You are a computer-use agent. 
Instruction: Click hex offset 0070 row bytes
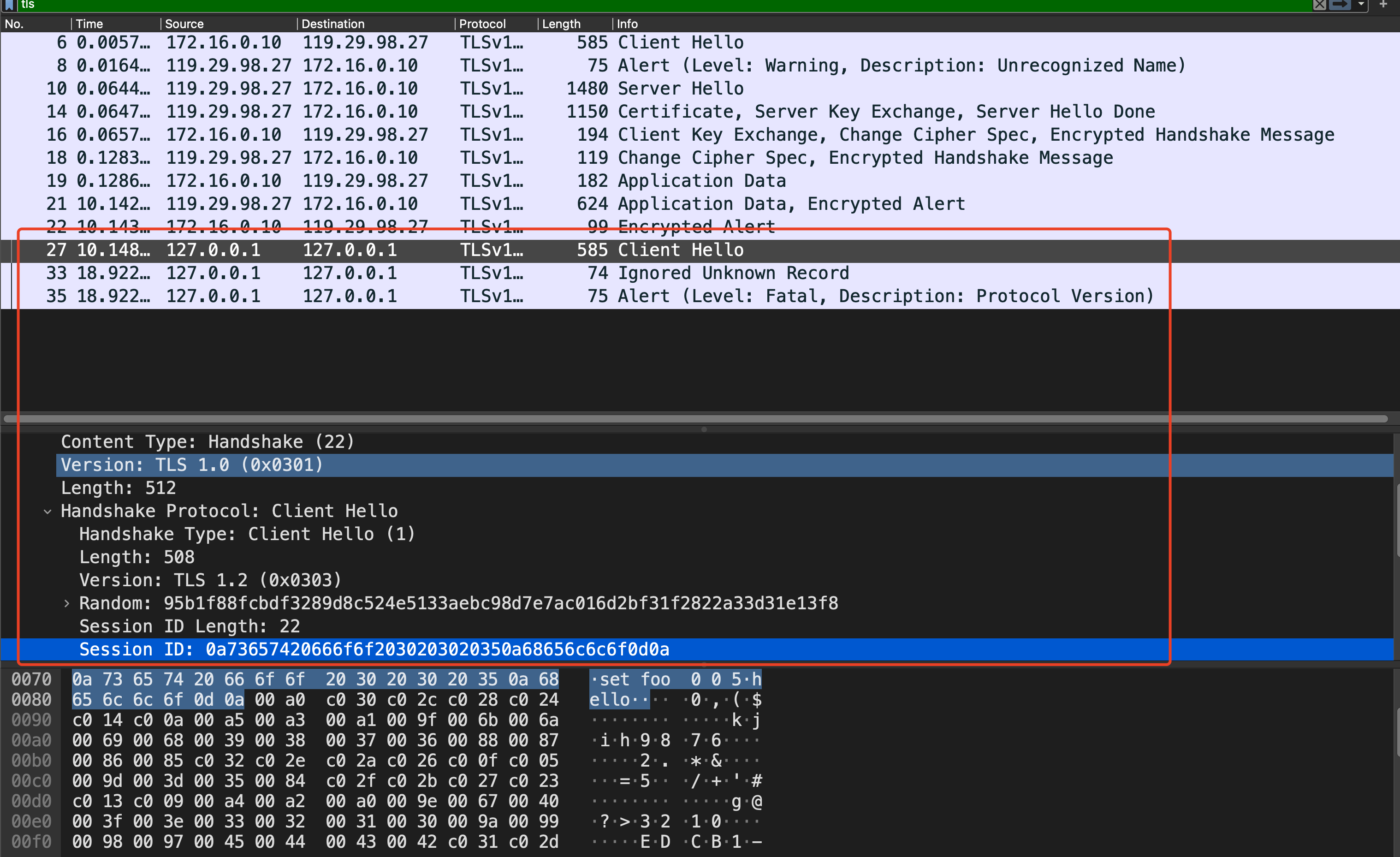(x=315, y=680)
